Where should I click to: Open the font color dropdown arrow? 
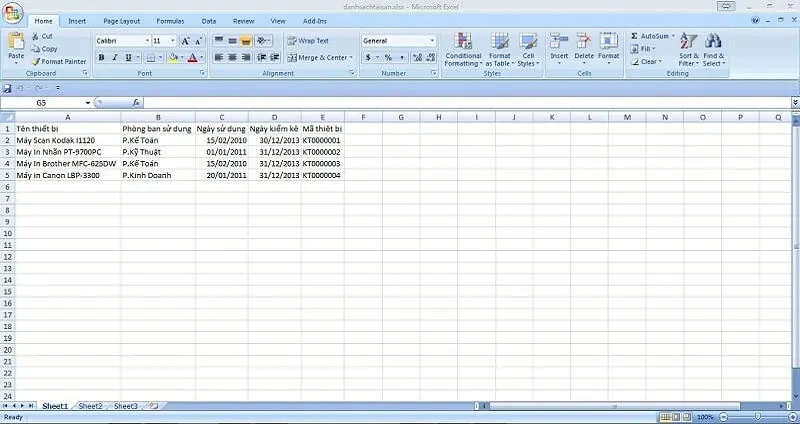click(x=202, y=58)
